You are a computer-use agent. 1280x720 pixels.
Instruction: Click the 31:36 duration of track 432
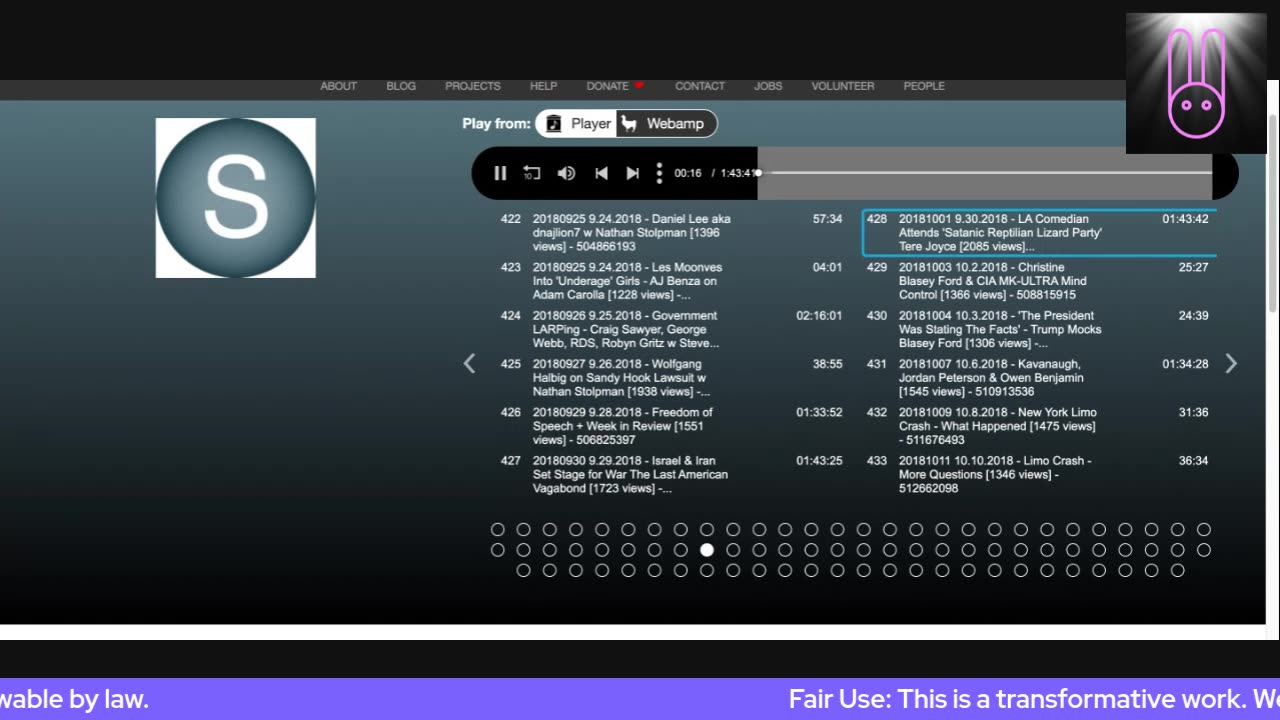[x=1193, y=412]
